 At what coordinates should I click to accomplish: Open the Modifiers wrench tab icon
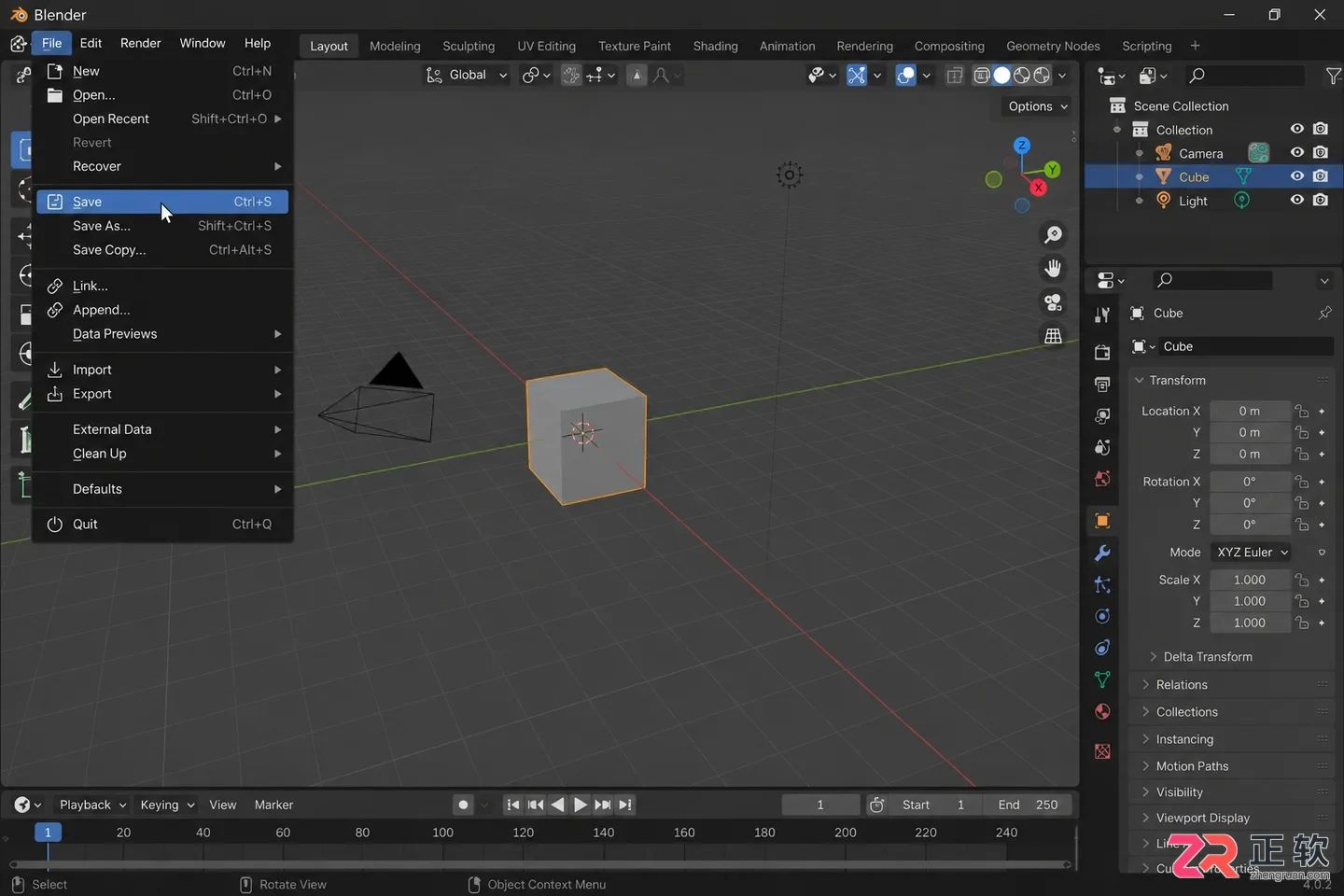(x=1102, y=553)
